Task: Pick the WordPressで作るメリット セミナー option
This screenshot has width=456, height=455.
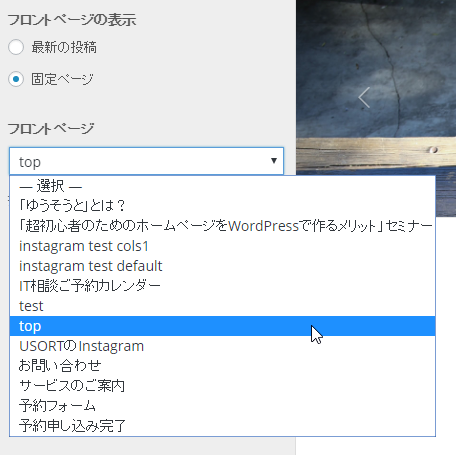Action: [x=222, y=226]
